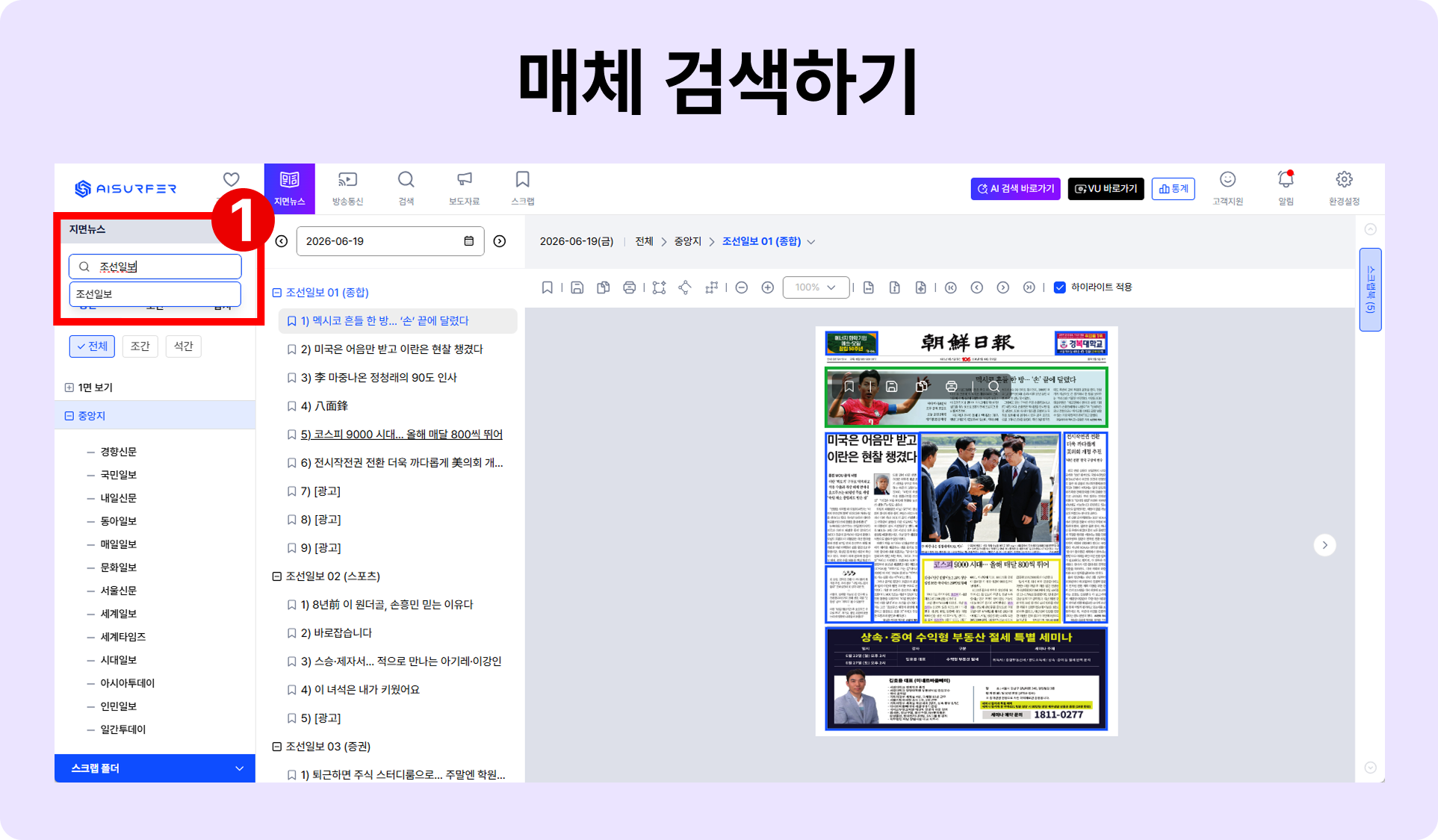Click the print icon in viewer toolbar
The width and height of the screenshot is (1438, 840).
tap(629, 287)
